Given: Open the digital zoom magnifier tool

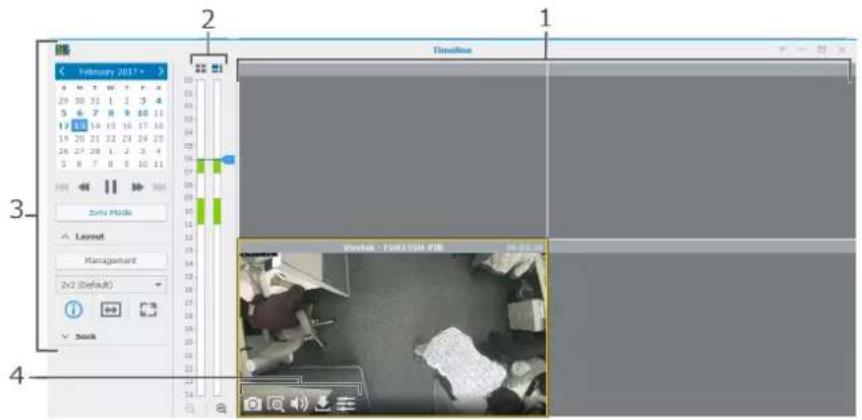Looking at the screenshot, I should click(275, 404).
